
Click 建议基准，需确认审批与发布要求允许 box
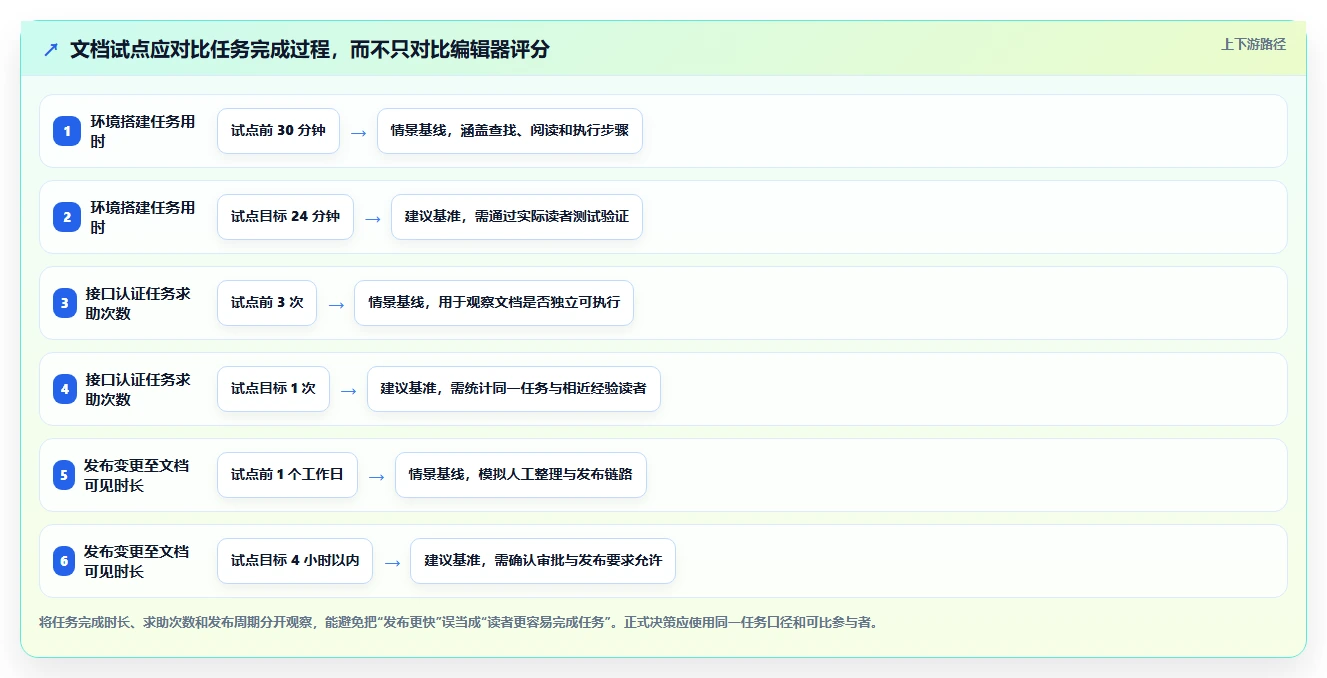[543, 561]
